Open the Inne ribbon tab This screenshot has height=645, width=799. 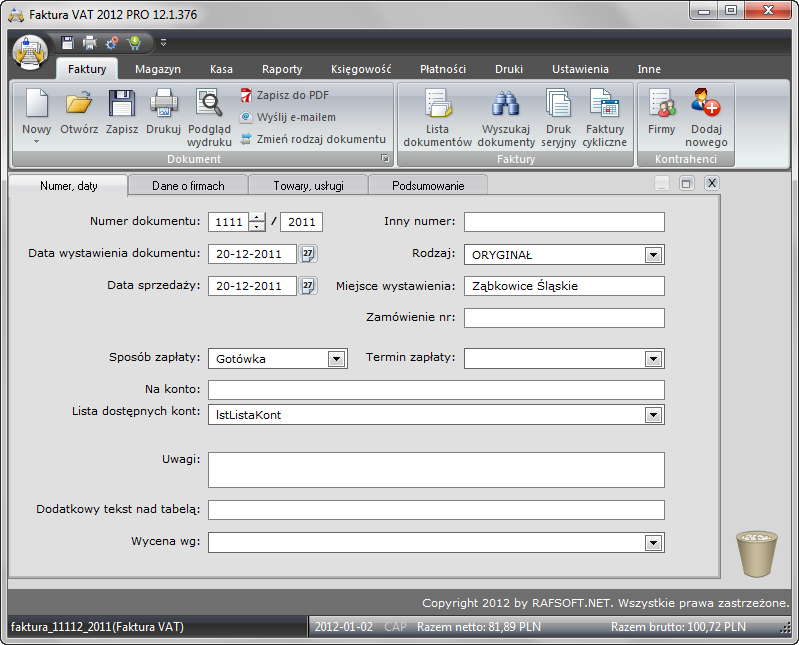click(x=649, y=69)
